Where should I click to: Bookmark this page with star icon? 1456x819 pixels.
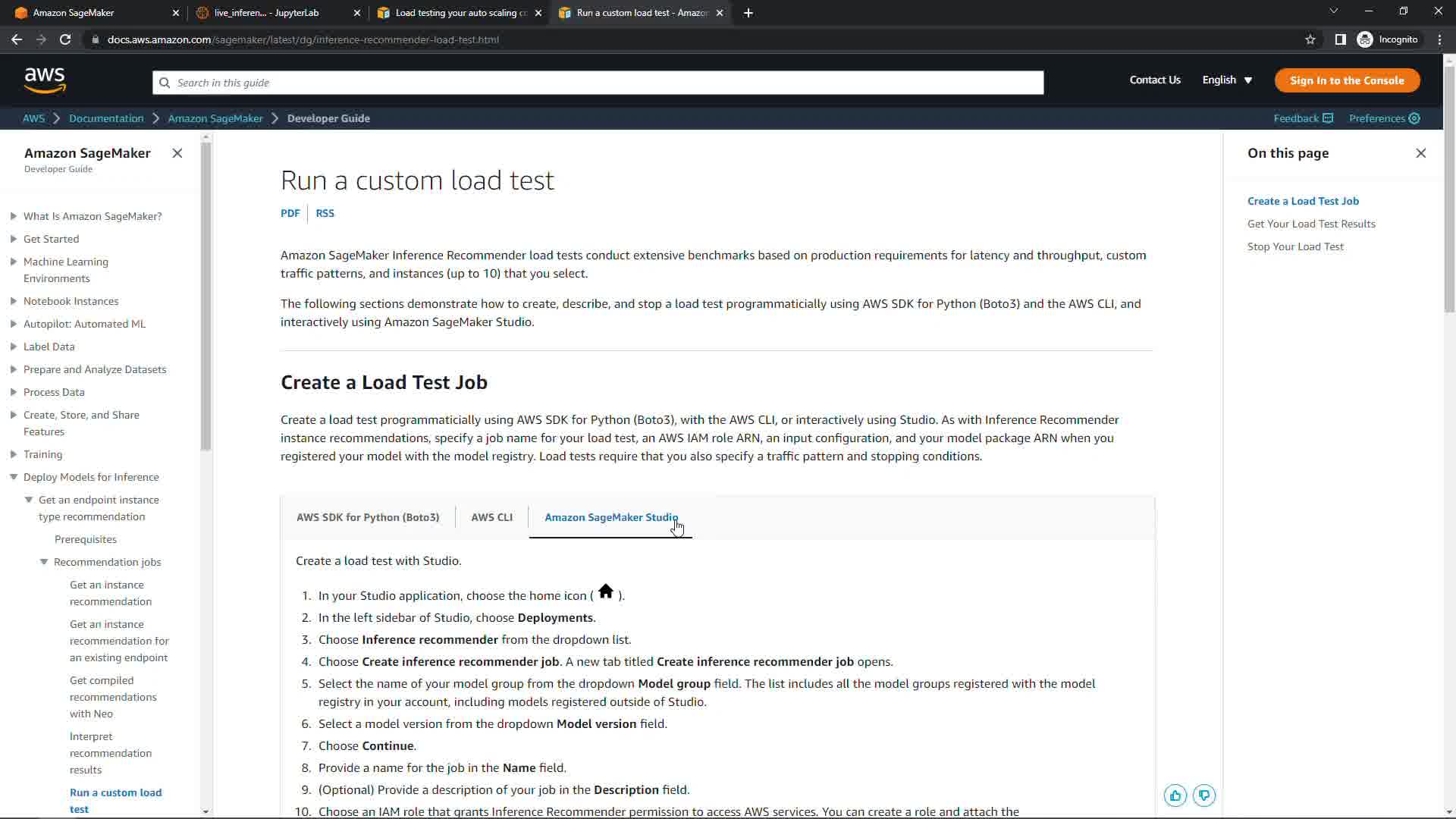1310,39
